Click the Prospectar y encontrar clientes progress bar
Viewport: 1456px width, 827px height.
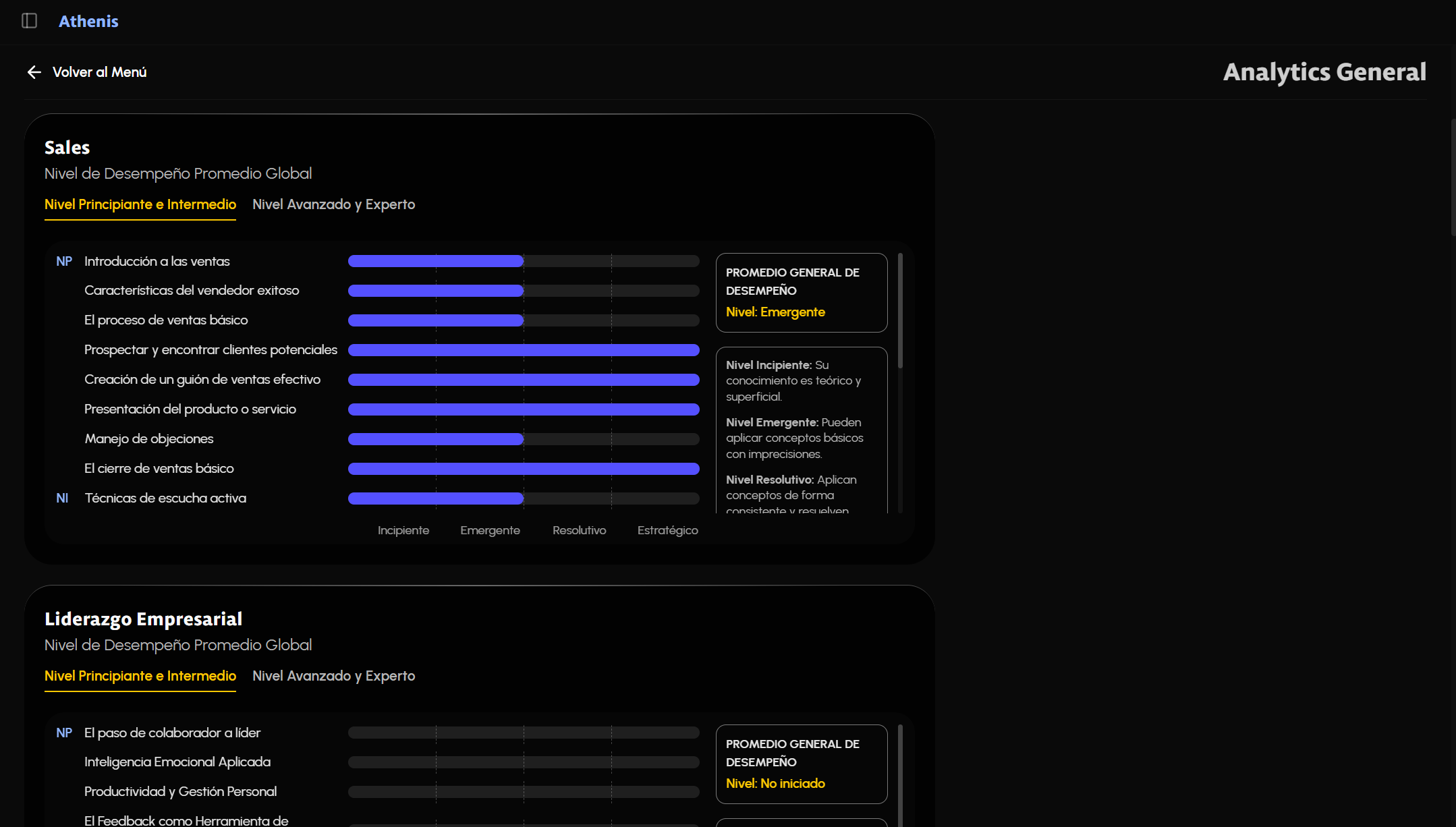tap(524, 350)
